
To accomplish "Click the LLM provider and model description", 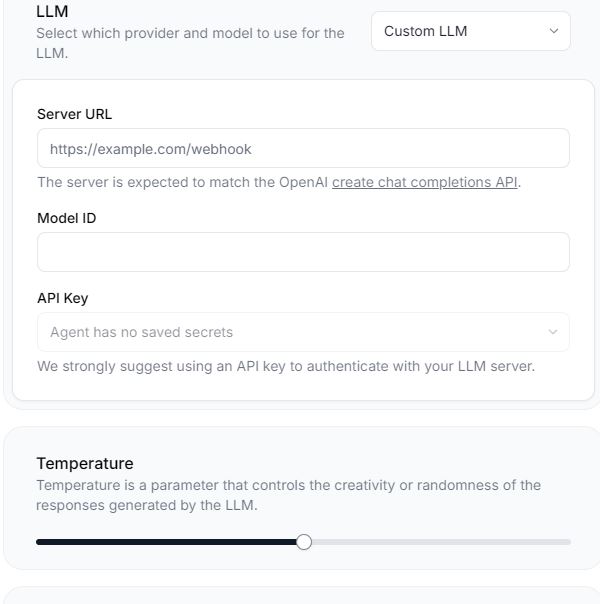I will click(190, 42).
